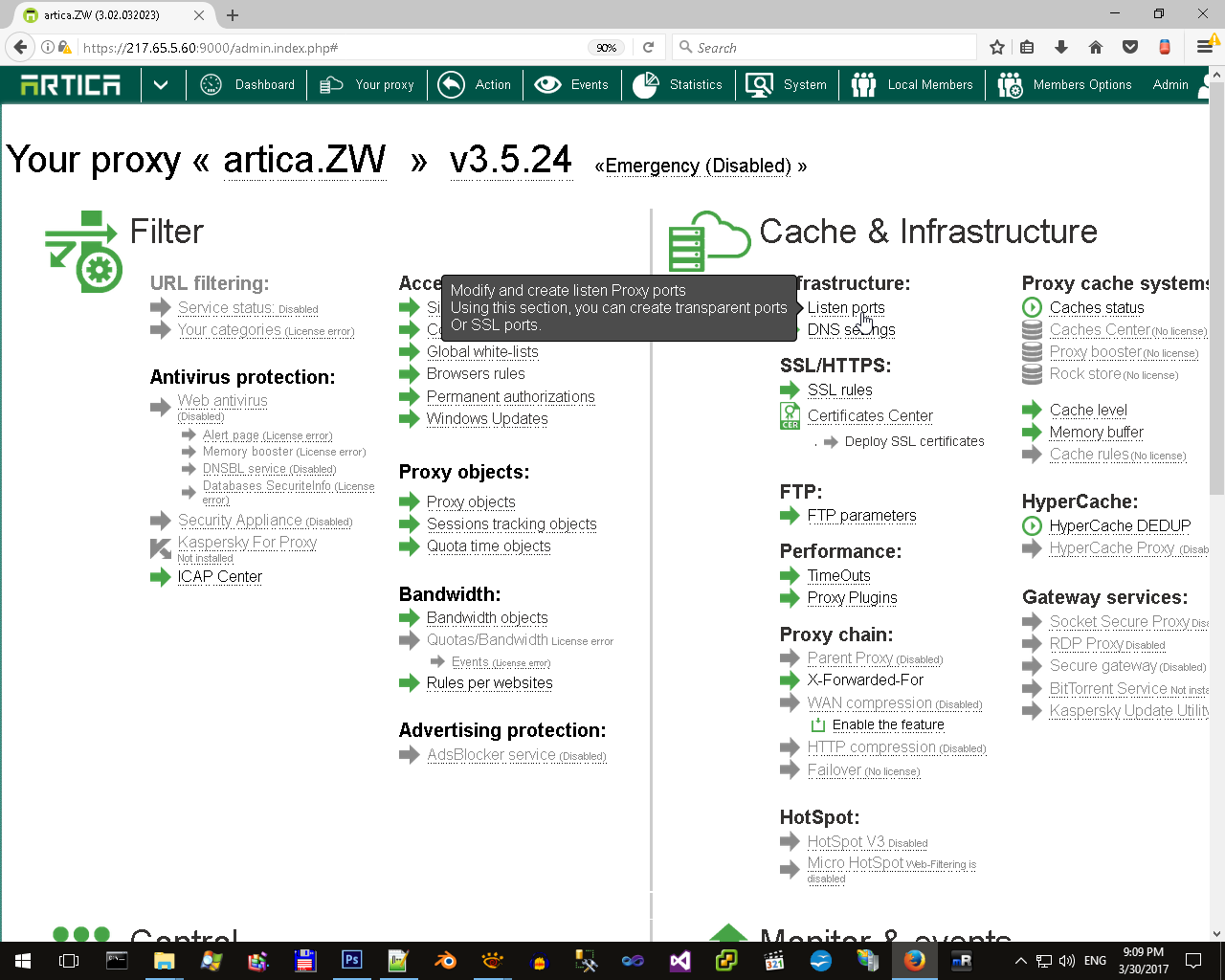Click the Events eye icon
This screenshot has height=980, width=1225.
[547, 85]
